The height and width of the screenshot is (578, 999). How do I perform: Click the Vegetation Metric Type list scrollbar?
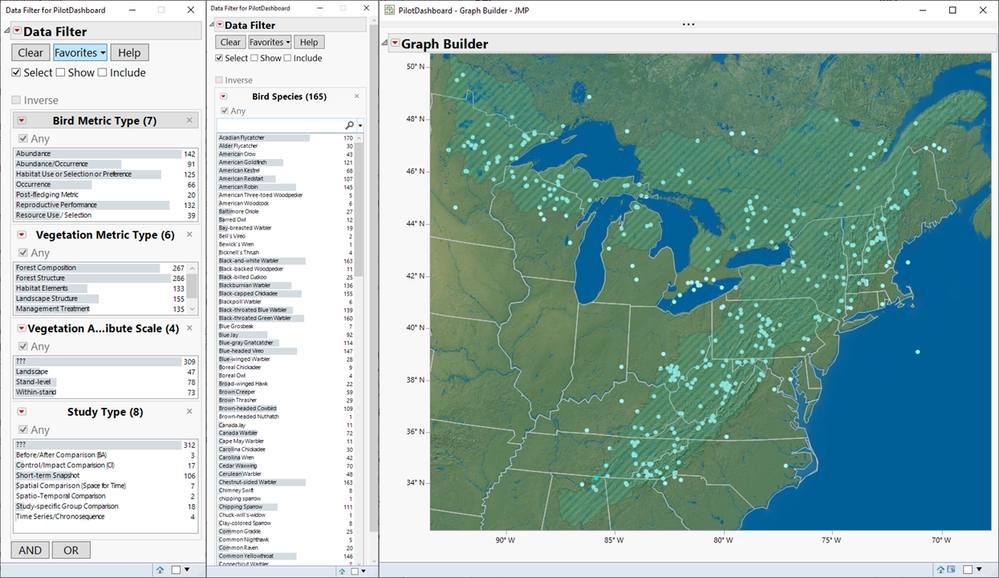tap(192, 285)
